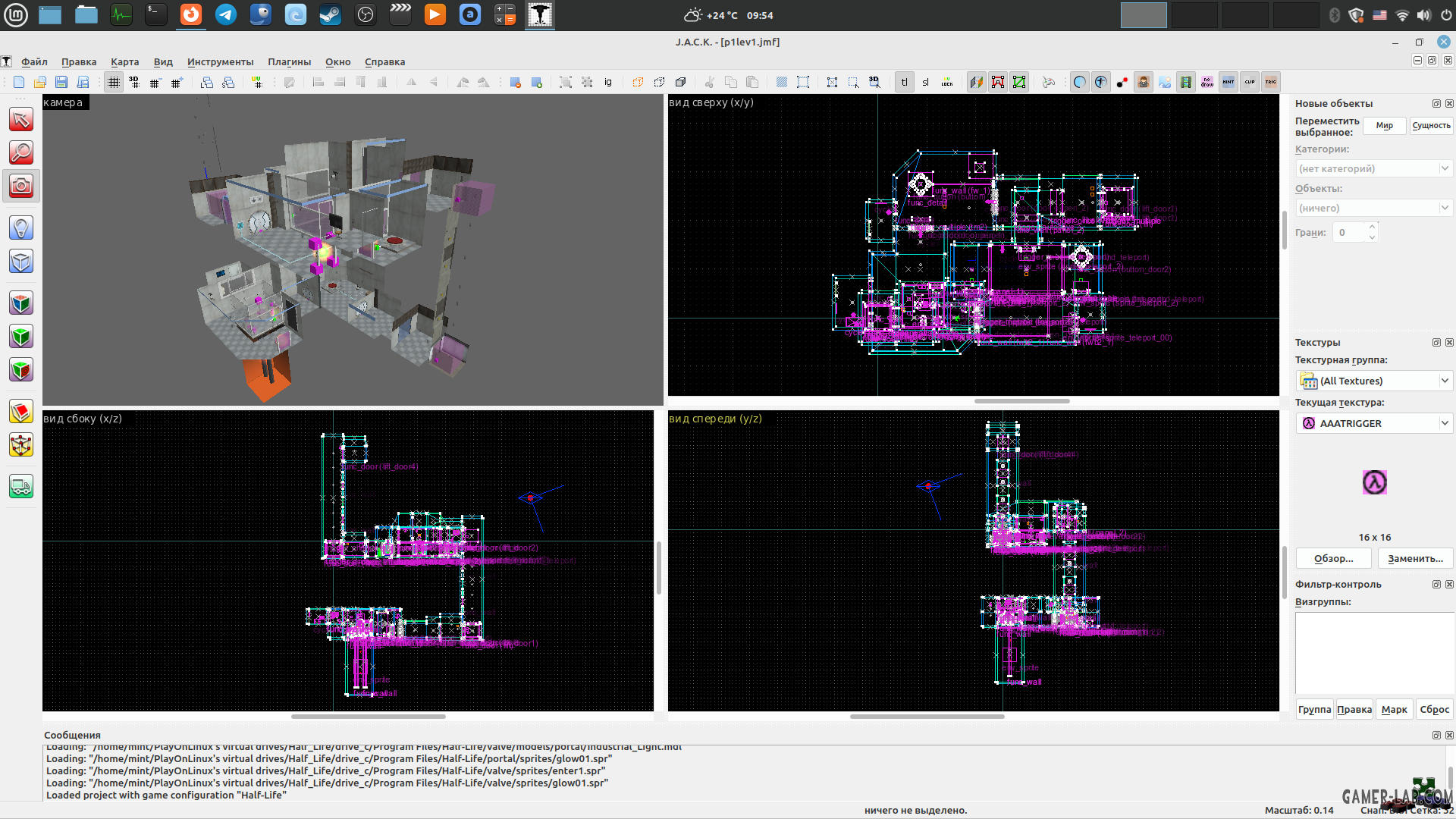
Task: Click the Группа button
Action: tap(1314, 710)
